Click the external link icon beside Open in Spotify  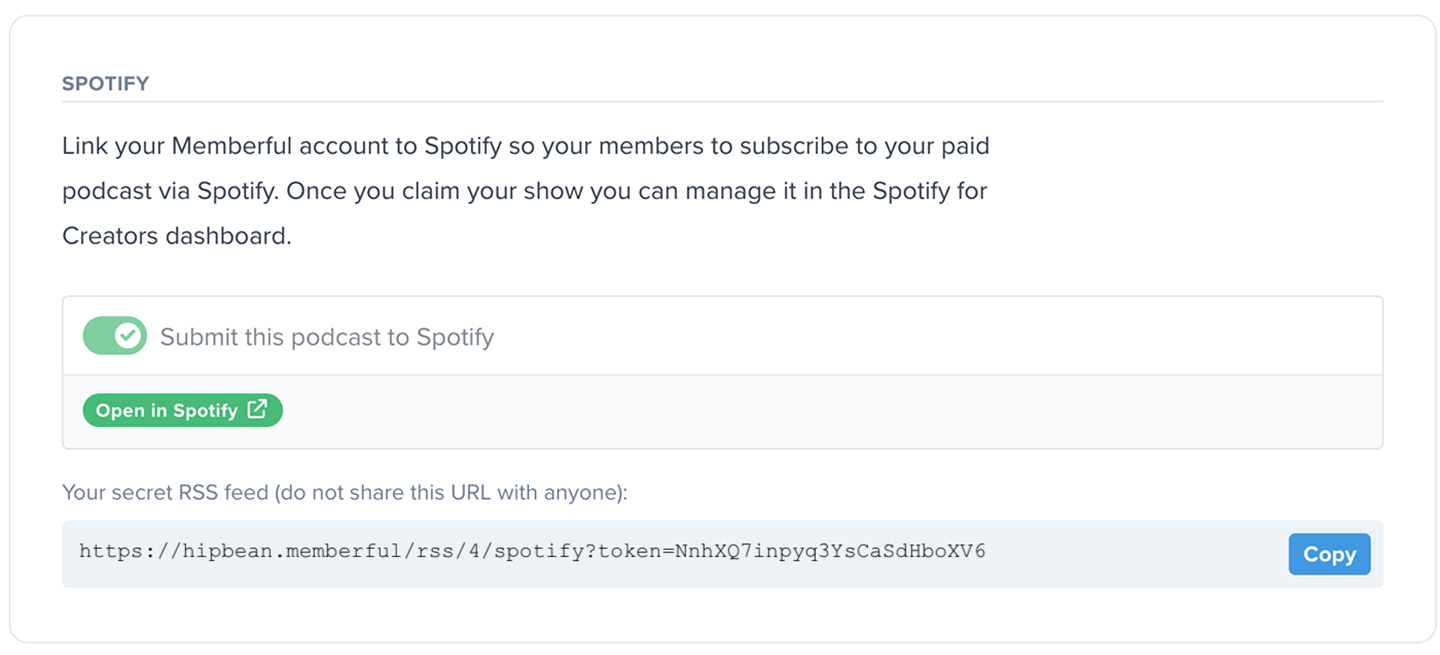pos(257,410)
